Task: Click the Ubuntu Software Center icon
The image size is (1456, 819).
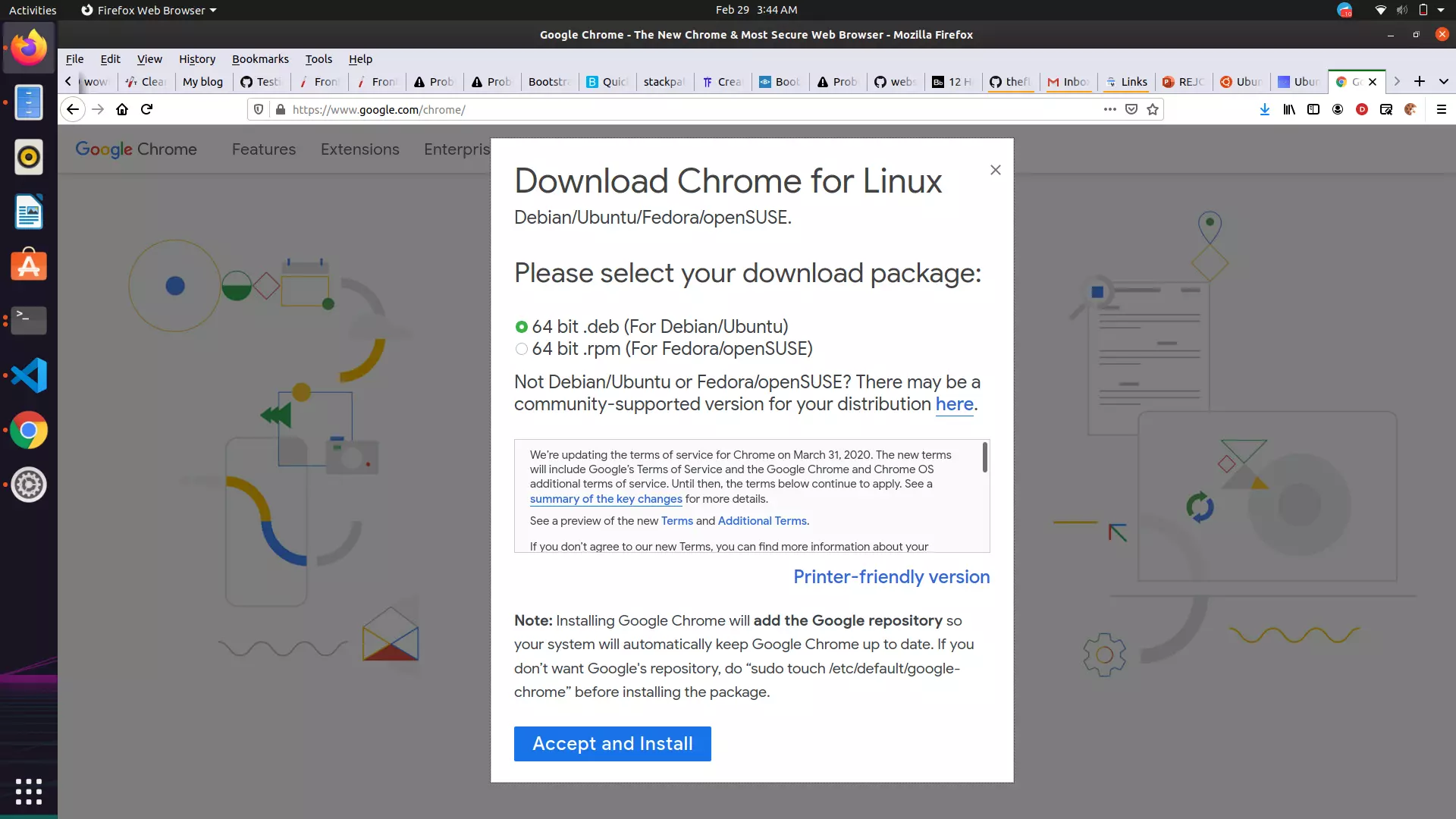Action: [28, 266]
